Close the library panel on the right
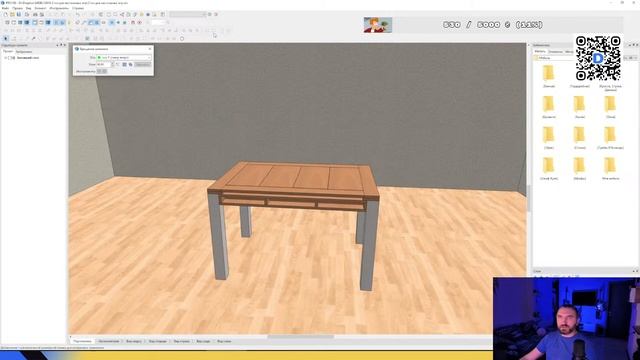The width and height of the screenshot is (640, 360). pyautogui.click(x=637, y=45)
